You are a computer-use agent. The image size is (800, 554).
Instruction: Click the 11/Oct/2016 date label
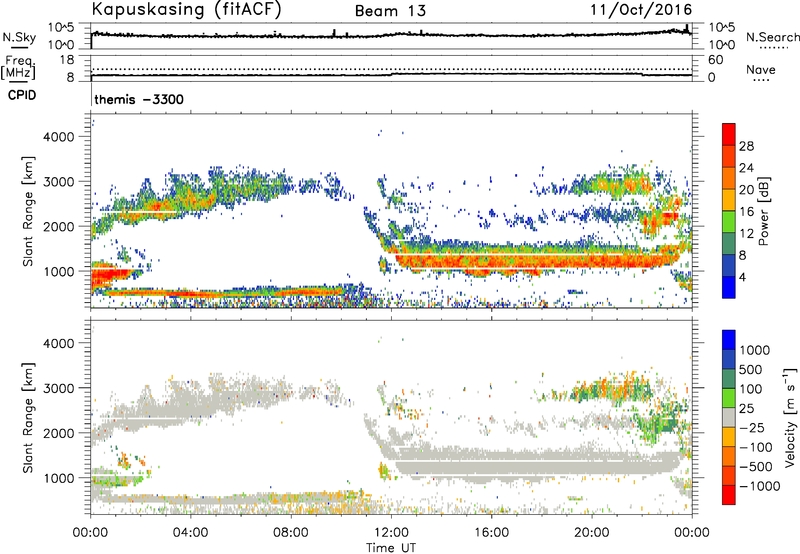641,10
